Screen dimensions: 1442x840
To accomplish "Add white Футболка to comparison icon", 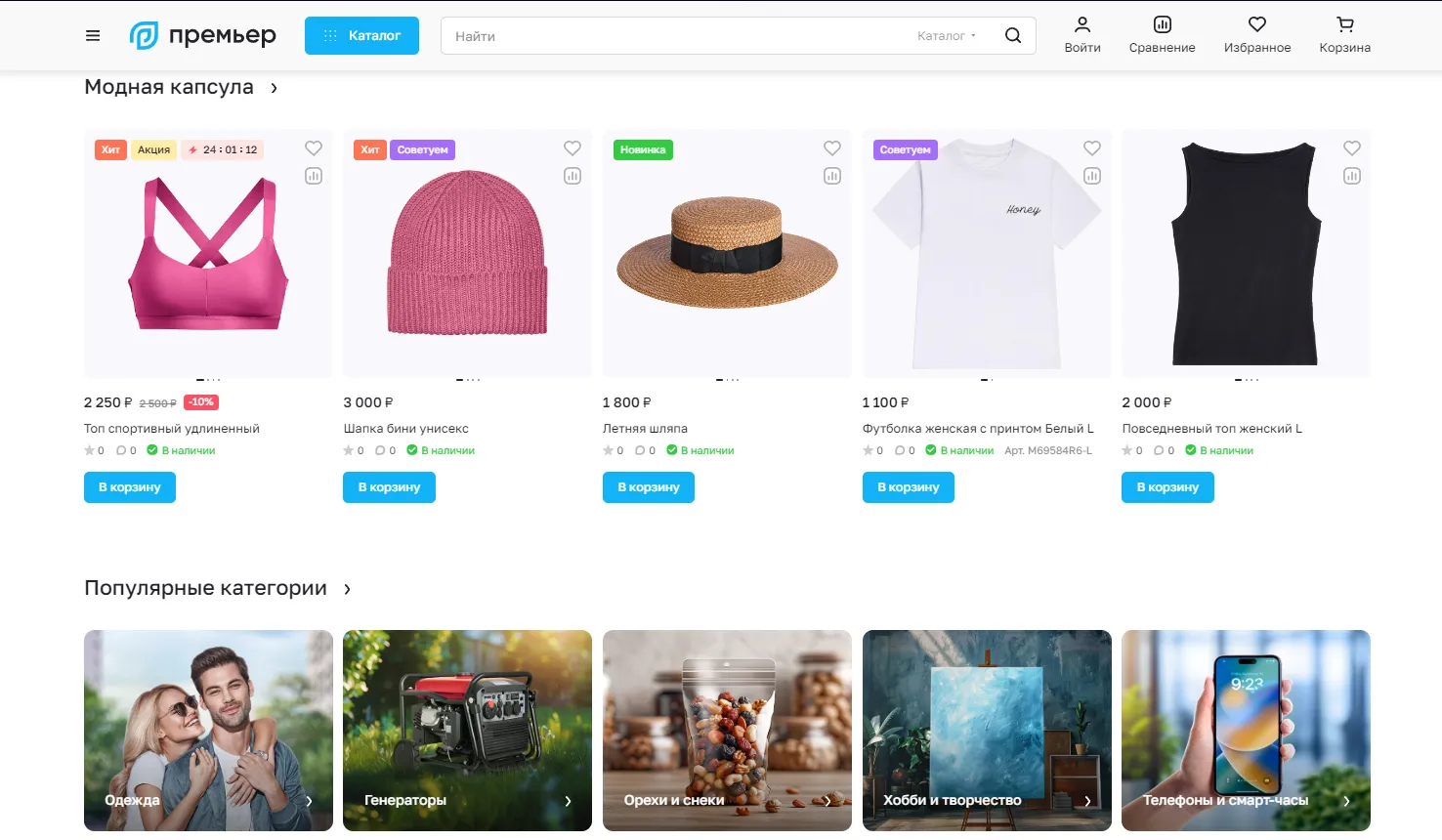I will click(1092, 176).
